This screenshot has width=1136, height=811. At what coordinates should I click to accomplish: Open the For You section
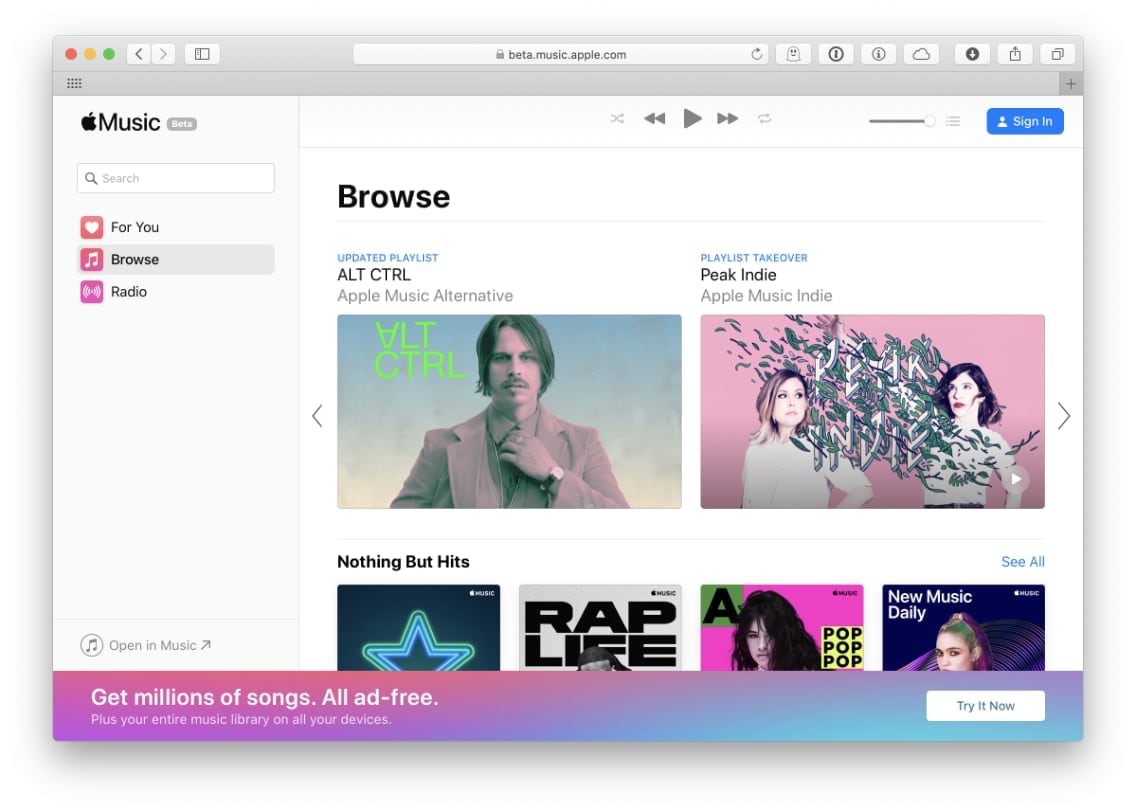[175, 228]
